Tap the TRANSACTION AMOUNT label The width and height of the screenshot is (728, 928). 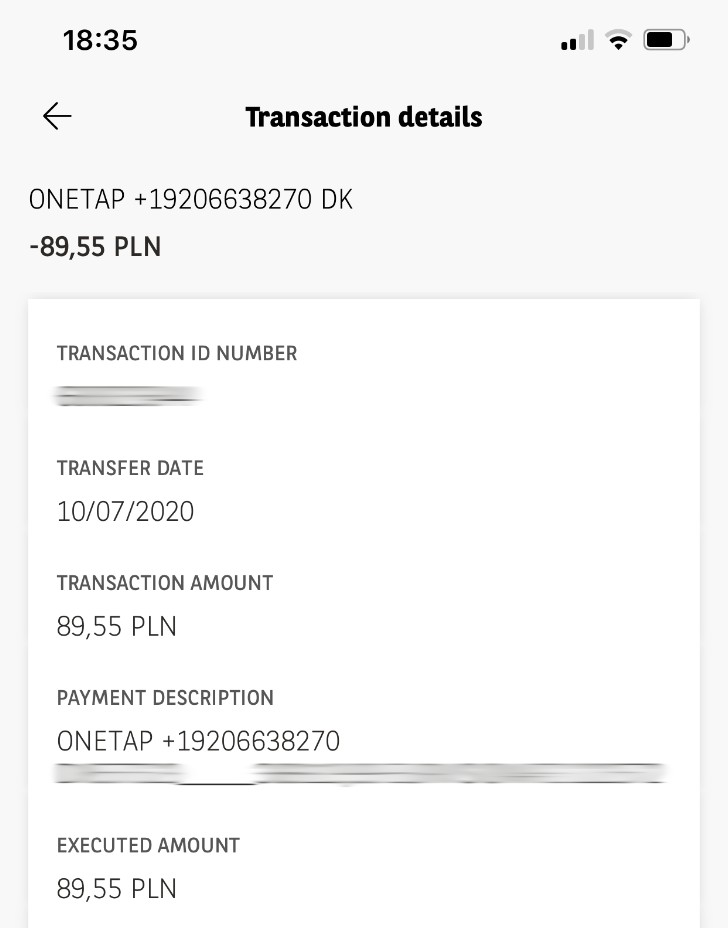165,583
